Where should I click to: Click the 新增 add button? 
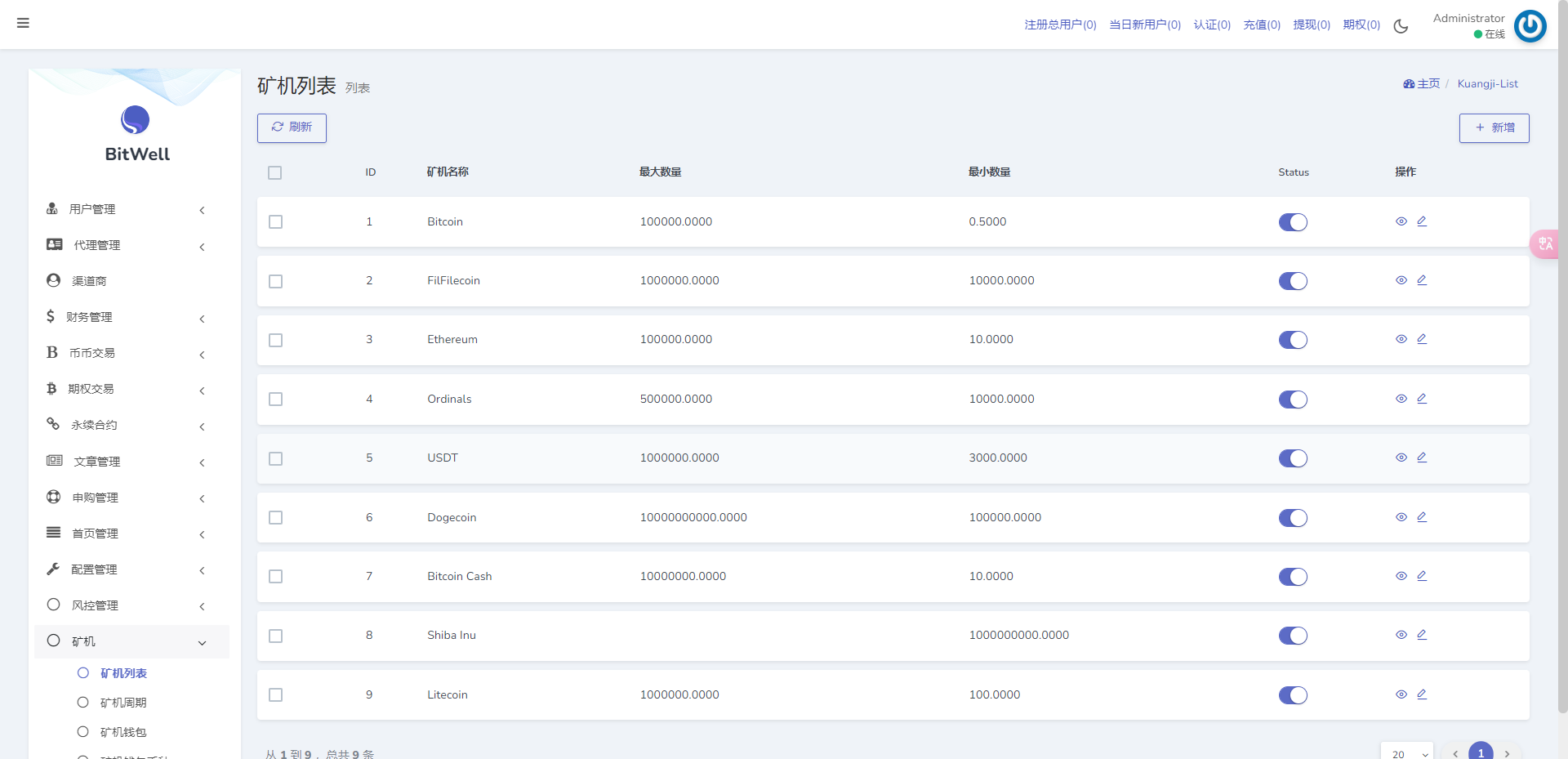tap(1494, 127)
